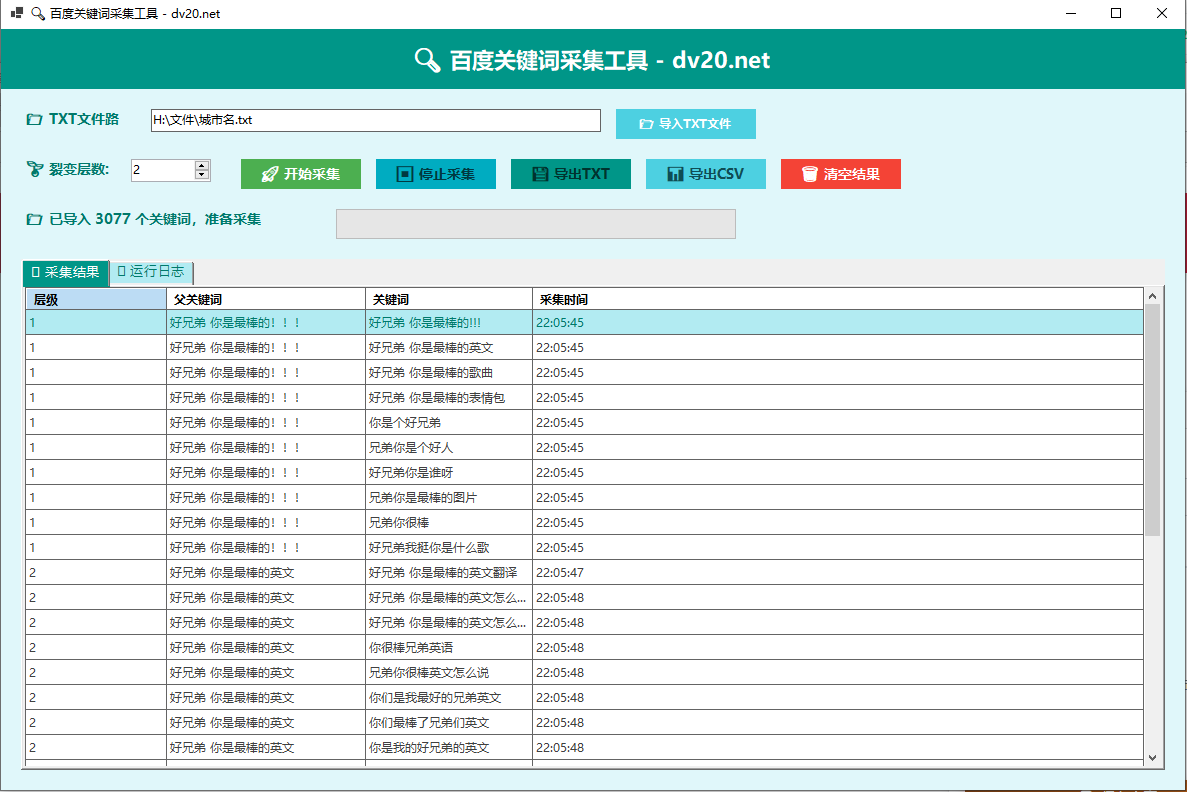Click inside the TXT file path input field
The image size is (1187, 792).
[375, 119]
